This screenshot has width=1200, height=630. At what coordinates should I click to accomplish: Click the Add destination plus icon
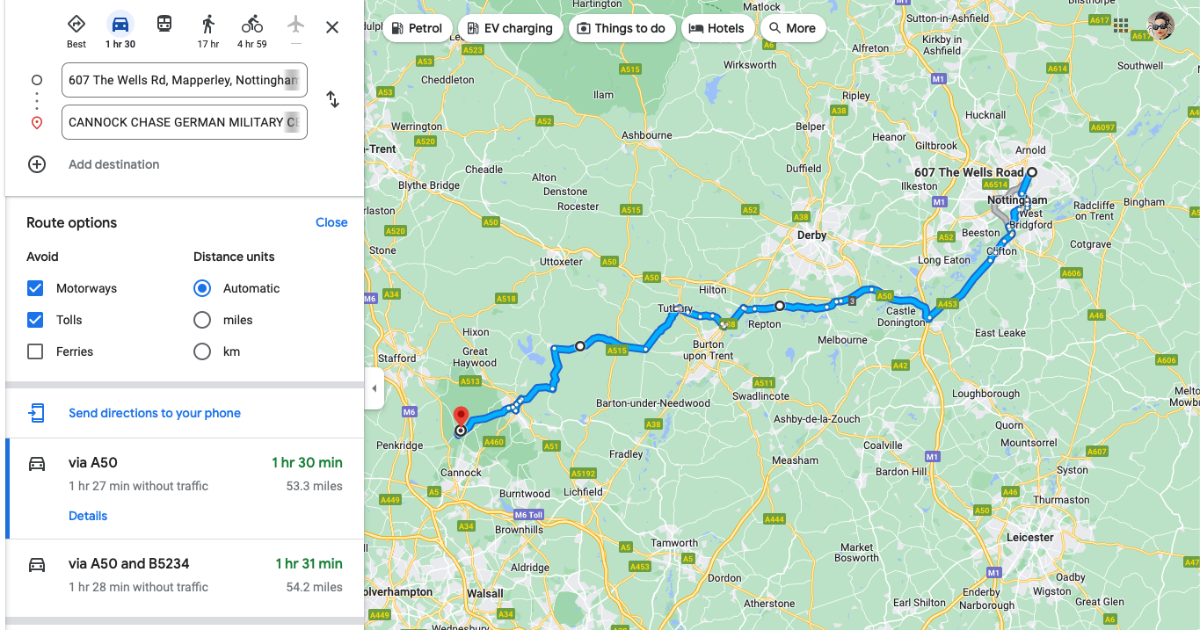point(37,164)
